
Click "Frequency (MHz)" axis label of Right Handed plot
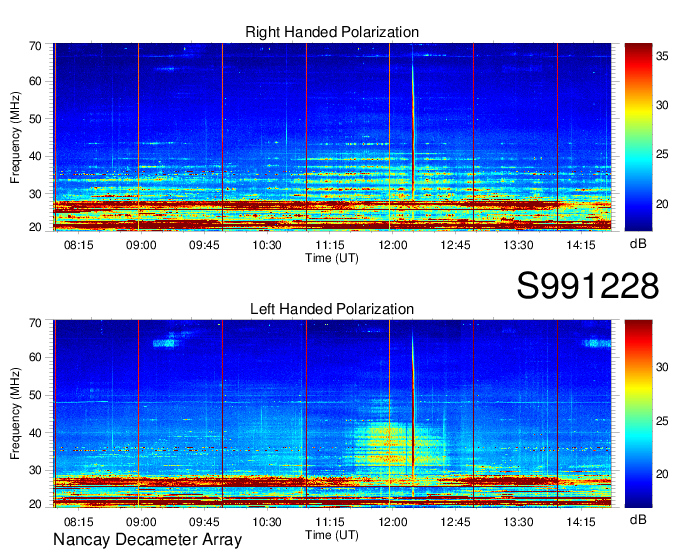pos(15,137)
